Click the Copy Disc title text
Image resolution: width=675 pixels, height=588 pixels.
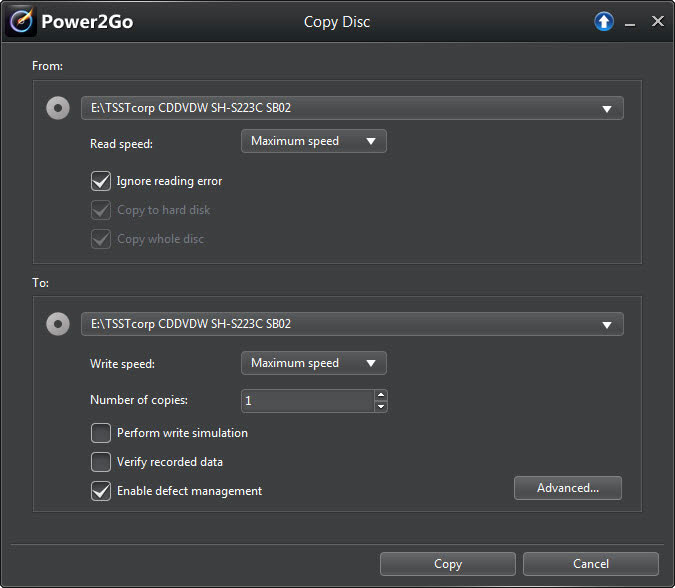pos(337,22)
